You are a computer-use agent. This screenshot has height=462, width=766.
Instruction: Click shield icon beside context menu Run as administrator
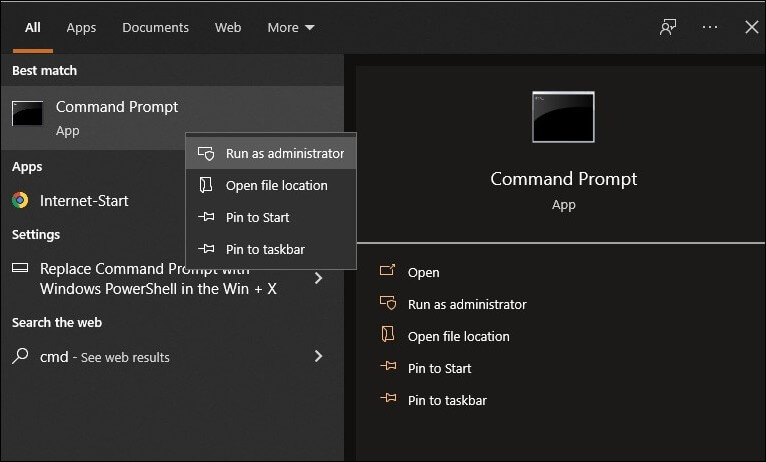(x=206, y=153)
